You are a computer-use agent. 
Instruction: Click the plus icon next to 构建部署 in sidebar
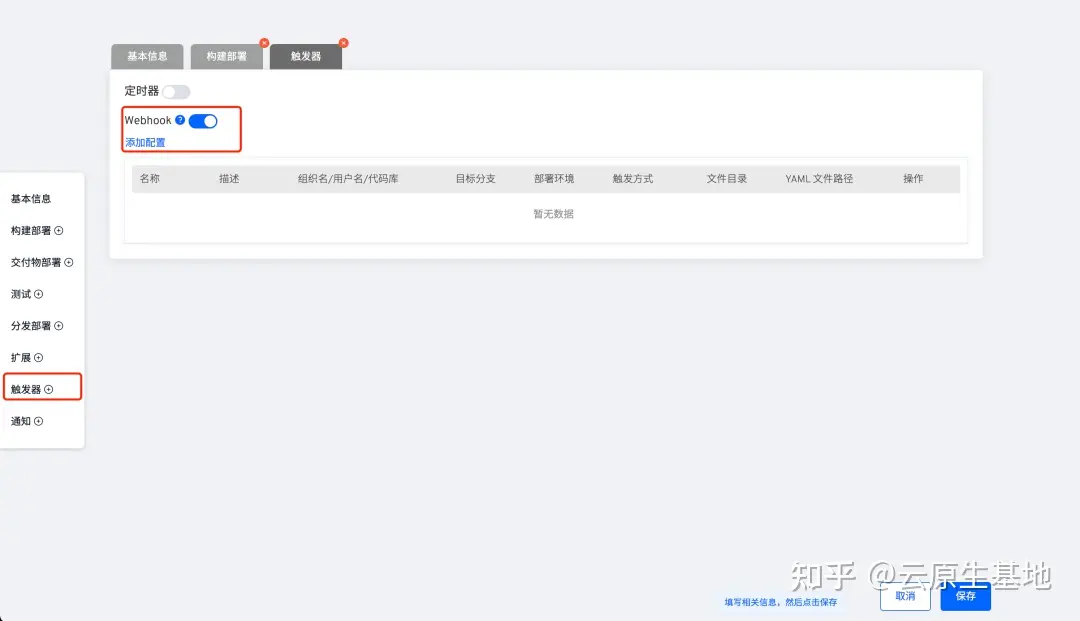pos(60,230)
